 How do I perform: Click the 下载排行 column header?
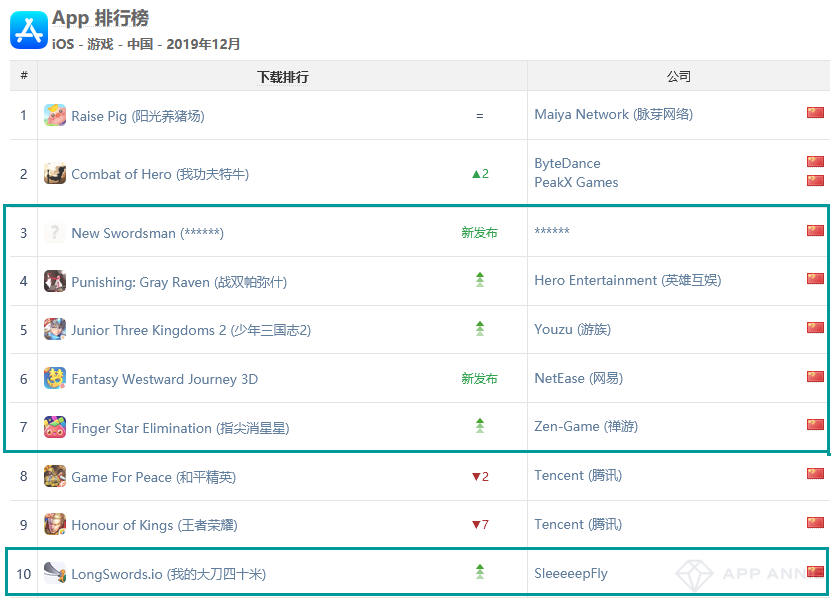pyautogui.click(x=282, y=77)
